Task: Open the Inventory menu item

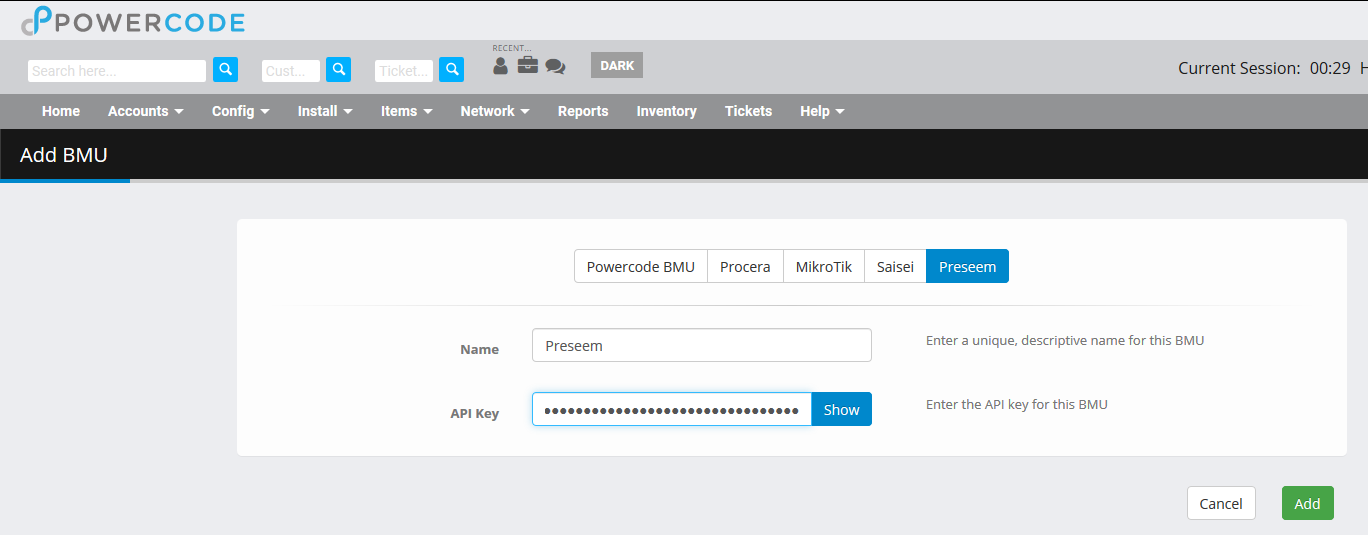Action: [x=667, y=111]
